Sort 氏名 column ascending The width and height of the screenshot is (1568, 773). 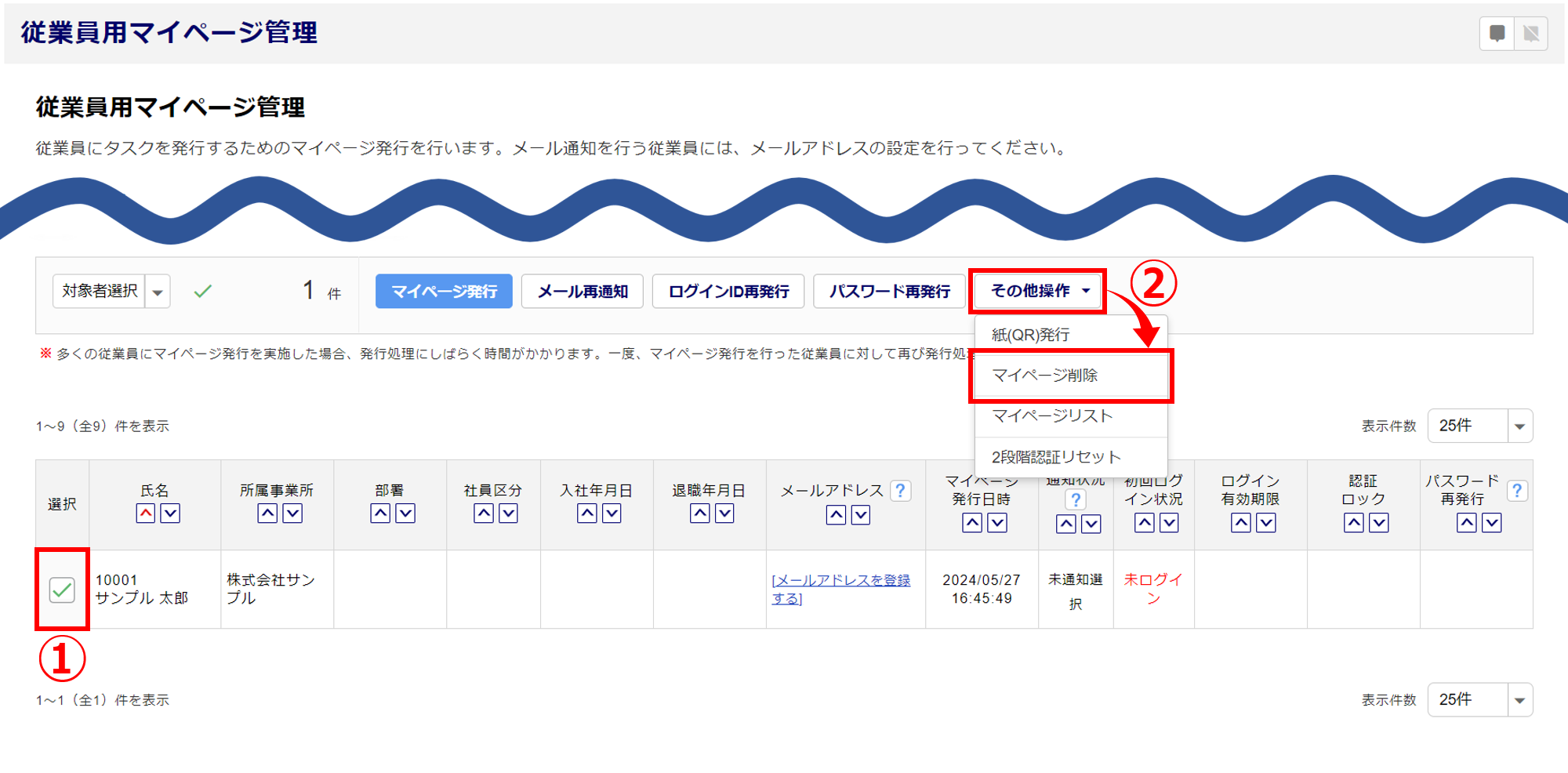coord(146,514)
